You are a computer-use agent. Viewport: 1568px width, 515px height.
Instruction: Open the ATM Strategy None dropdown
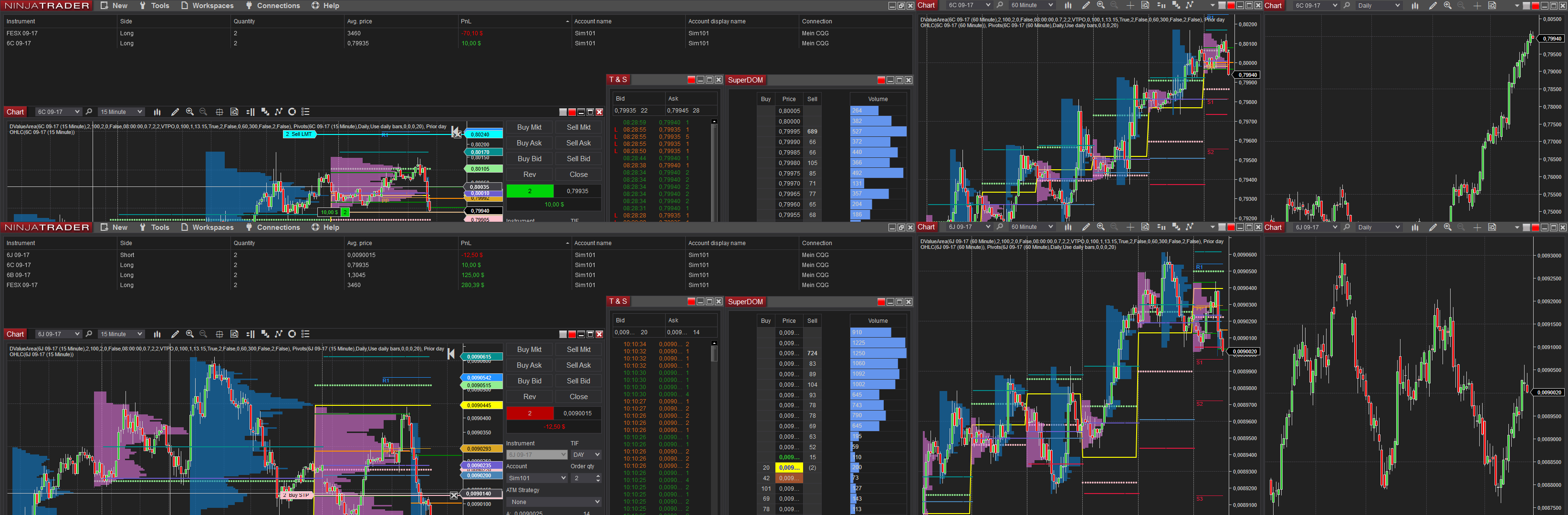click(x=554, y=502)
